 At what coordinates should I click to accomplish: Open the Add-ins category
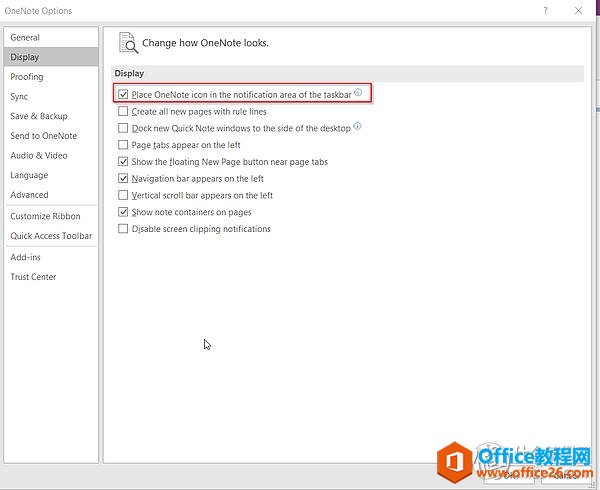pos(51,257)
